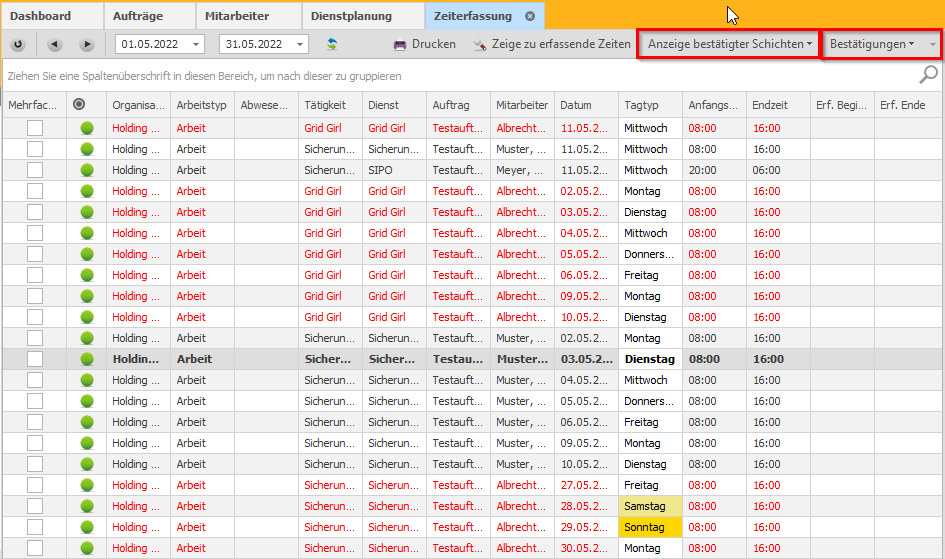Click green status dot in Sonntag row
The width and height of the screenshot is (945, 559).
click(x=87, y=527)
